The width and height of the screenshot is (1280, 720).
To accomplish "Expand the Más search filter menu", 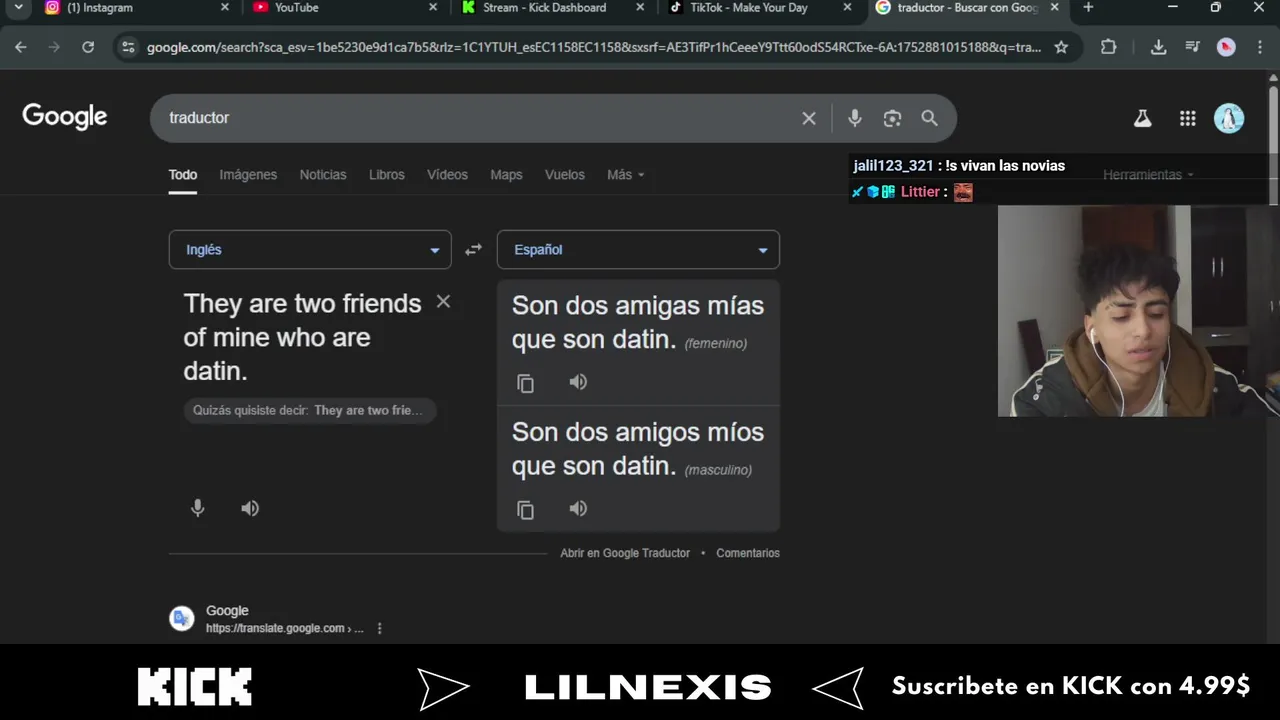I will pyautogui.click(x=626, y=175).
